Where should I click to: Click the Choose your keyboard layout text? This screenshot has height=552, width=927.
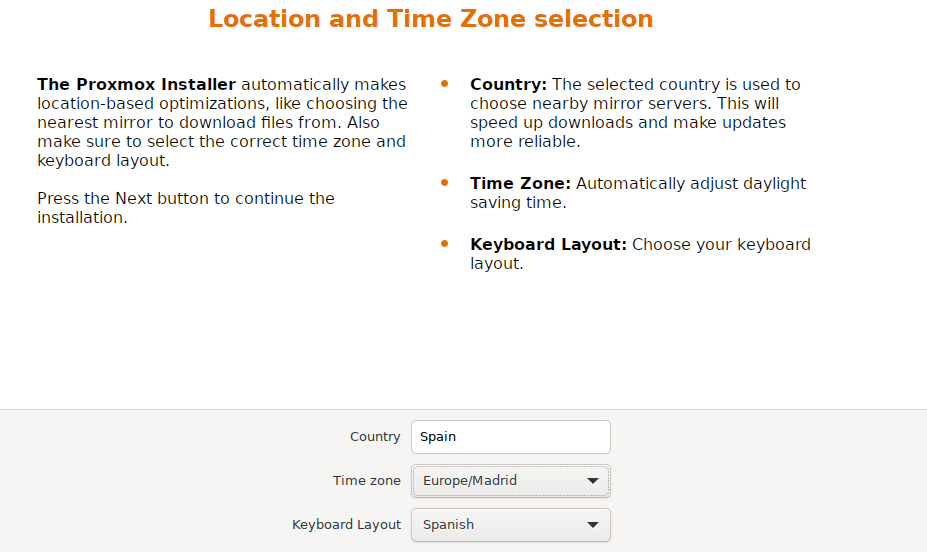[720, 244]
